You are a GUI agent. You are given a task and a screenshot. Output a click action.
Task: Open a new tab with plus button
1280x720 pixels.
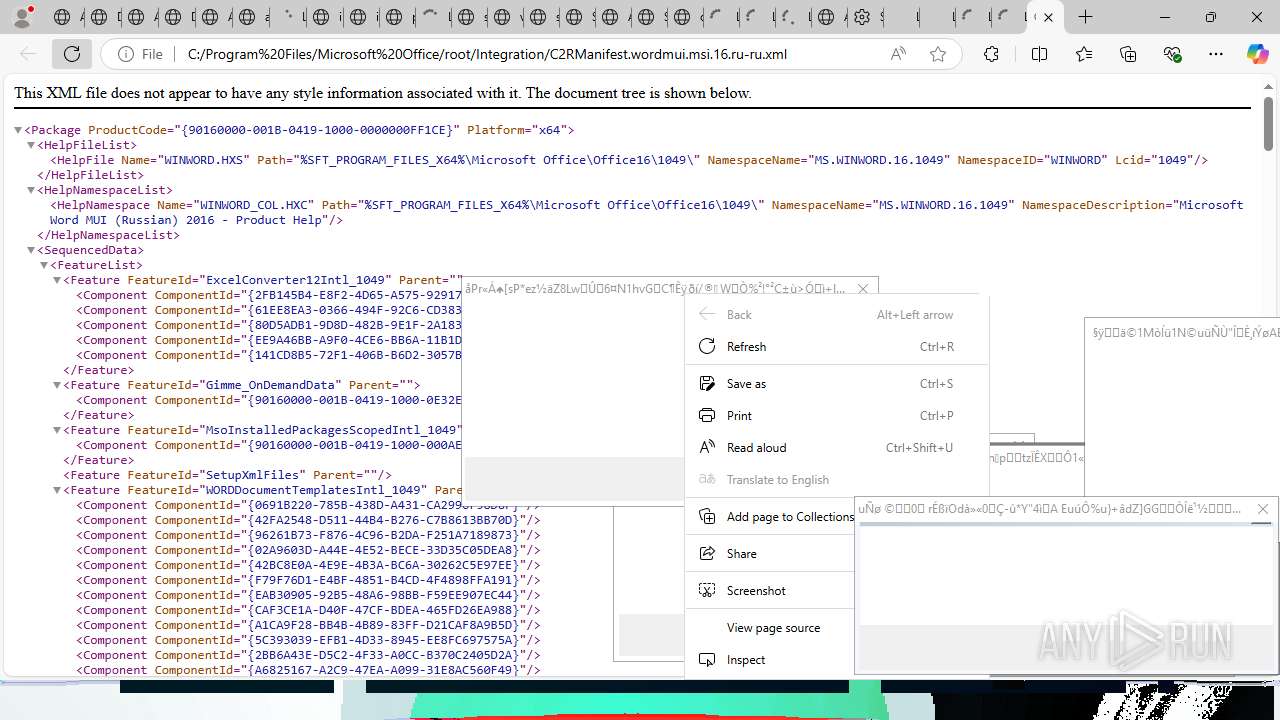click(x=1085, y=17)
